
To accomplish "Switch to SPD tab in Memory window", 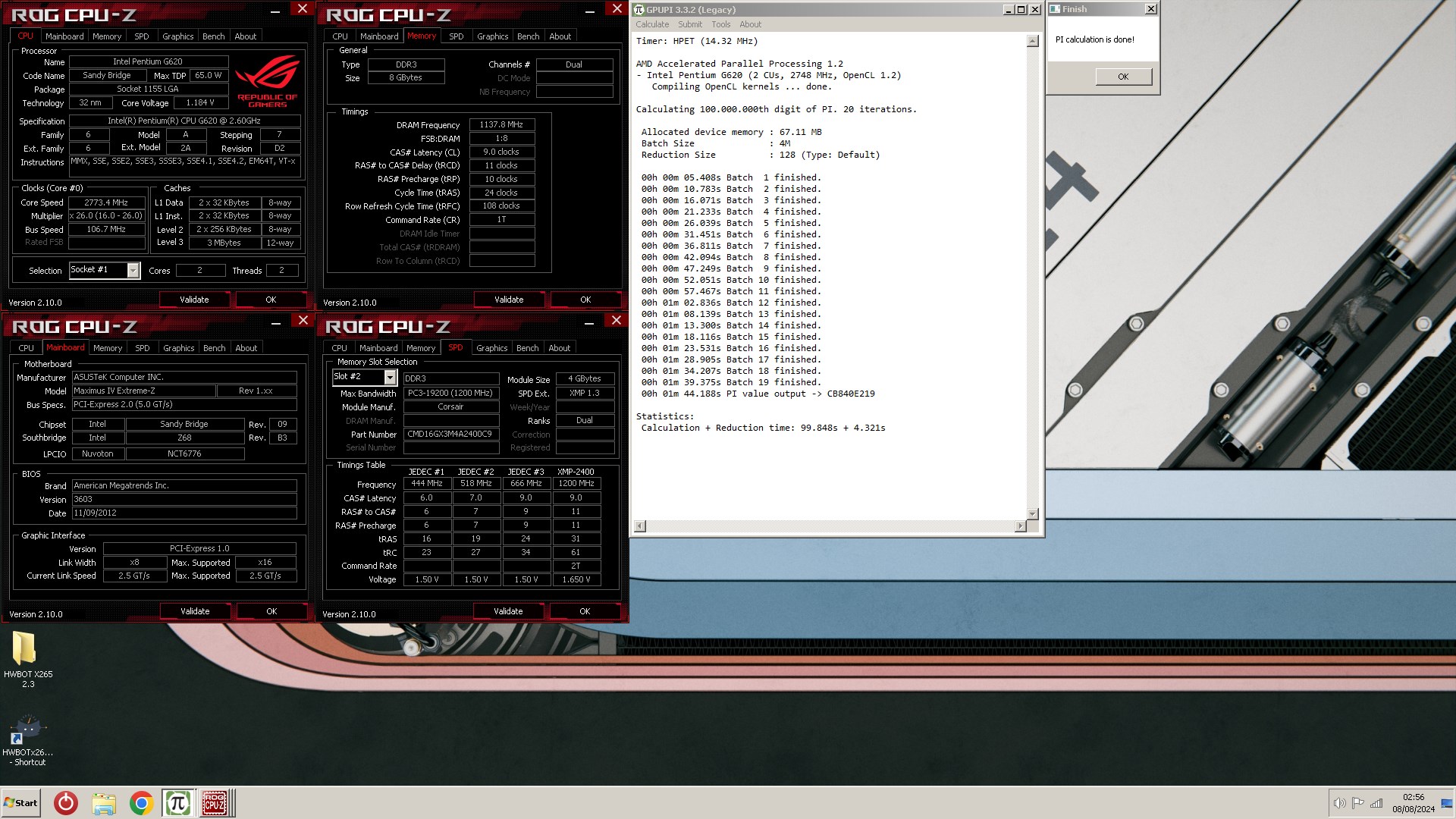I will tap(457, 36).
